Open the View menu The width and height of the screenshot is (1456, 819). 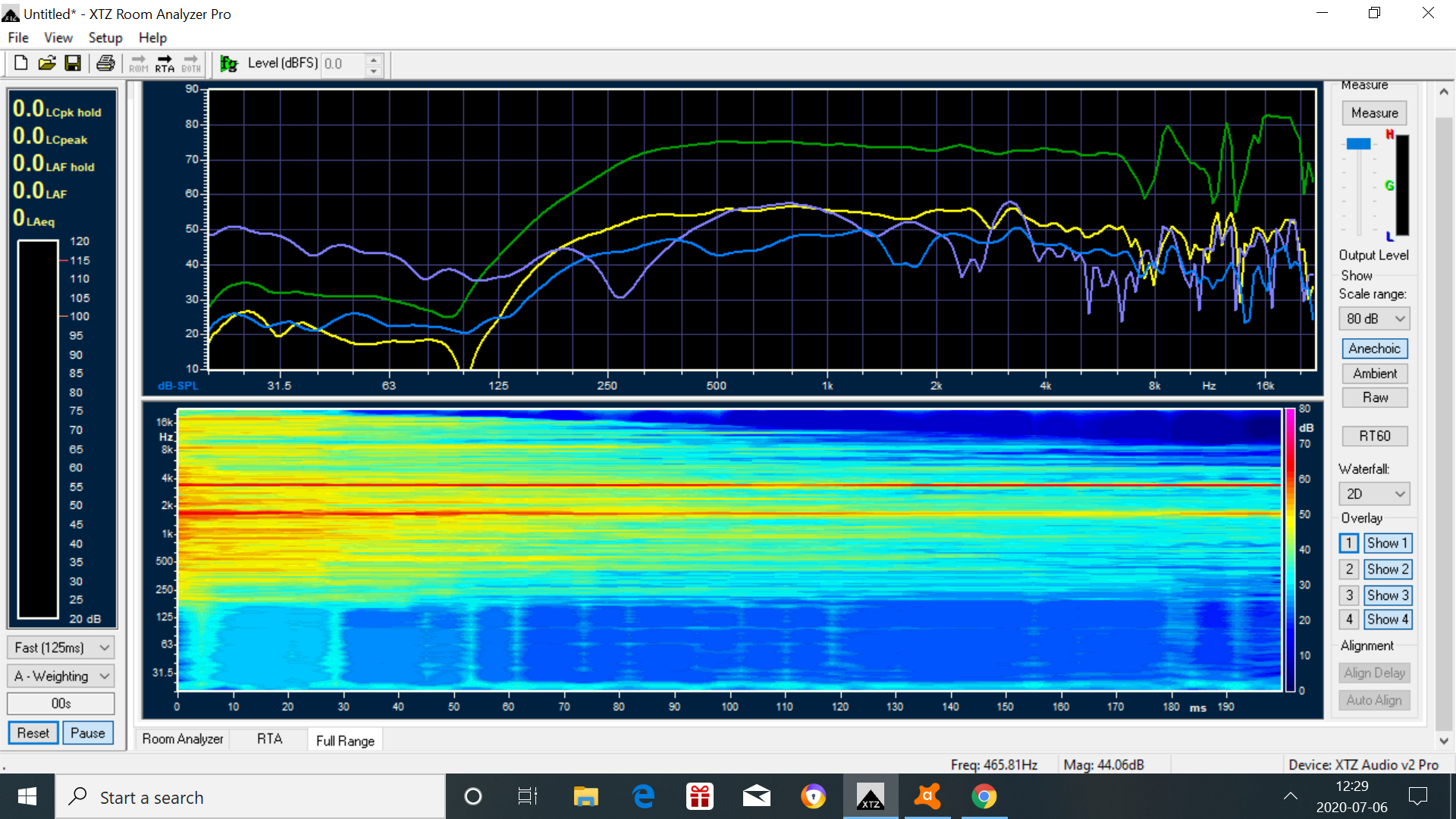point(58,37)
